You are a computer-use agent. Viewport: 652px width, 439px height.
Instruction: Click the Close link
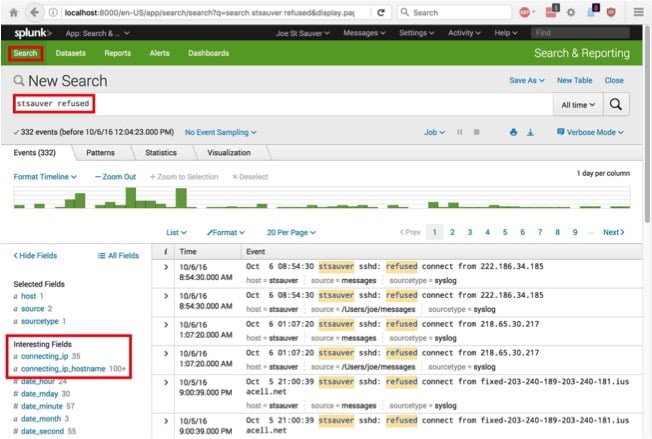(x=614, y=80)
